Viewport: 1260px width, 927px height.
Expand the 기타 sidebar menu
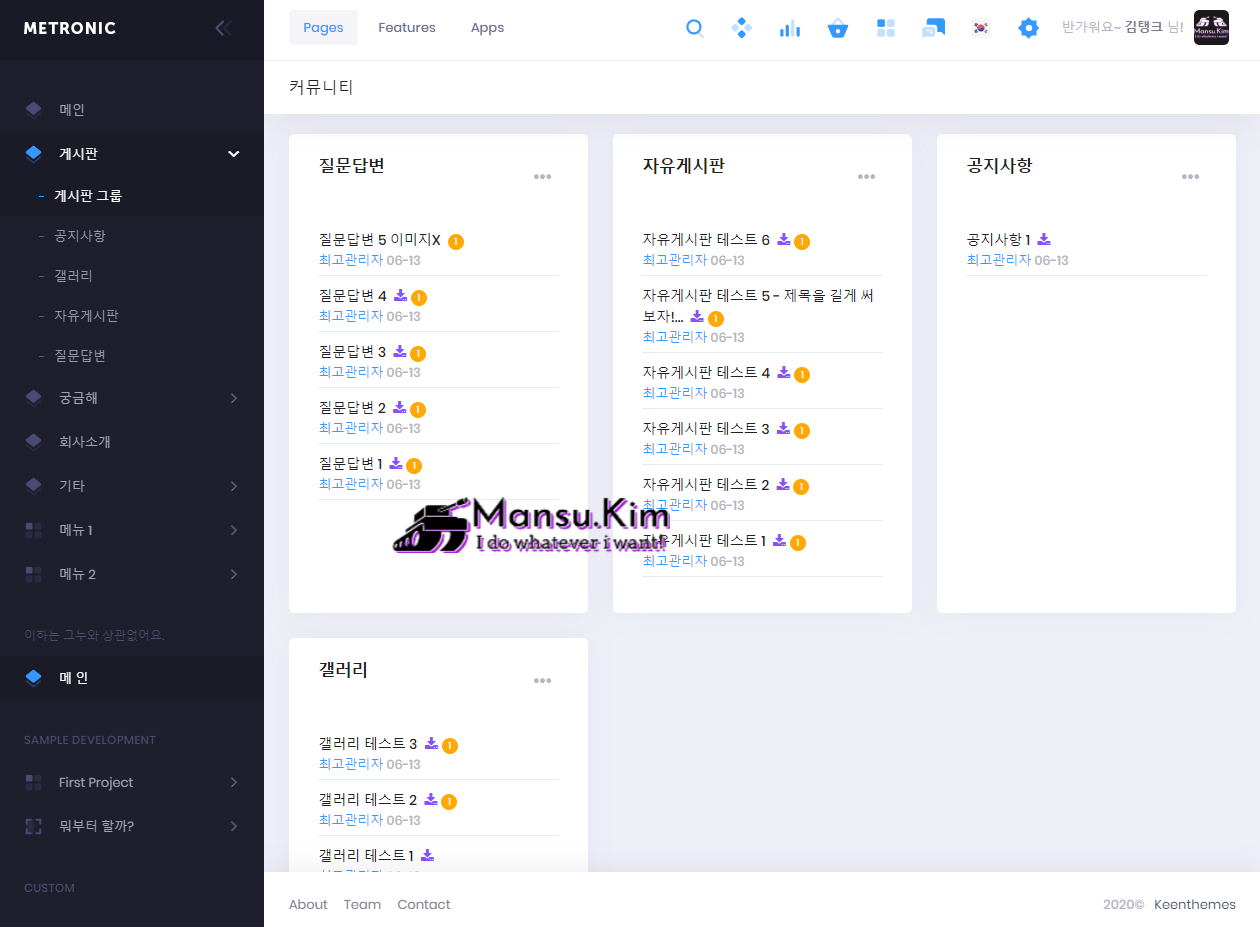coord(234,486)
